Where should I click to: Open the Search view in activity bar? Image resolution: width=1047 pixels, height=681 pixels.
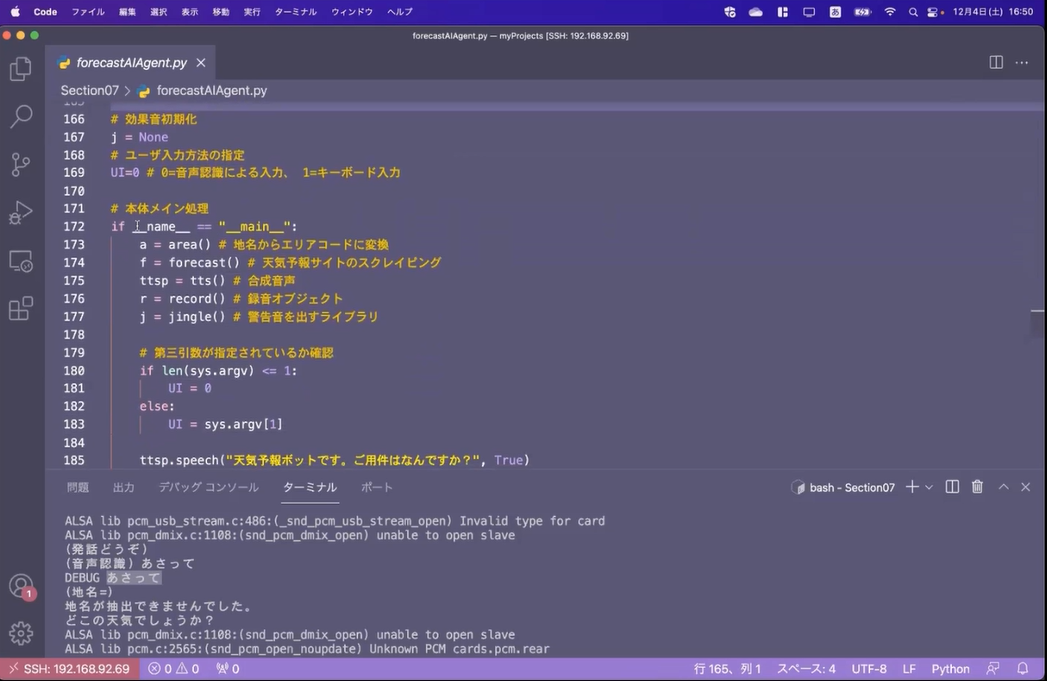(x=21, y=117)
